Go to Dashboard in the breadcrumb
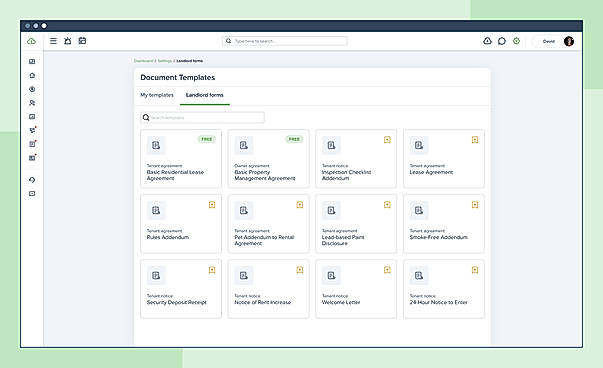The image size is (603, 368). [143, 61]
